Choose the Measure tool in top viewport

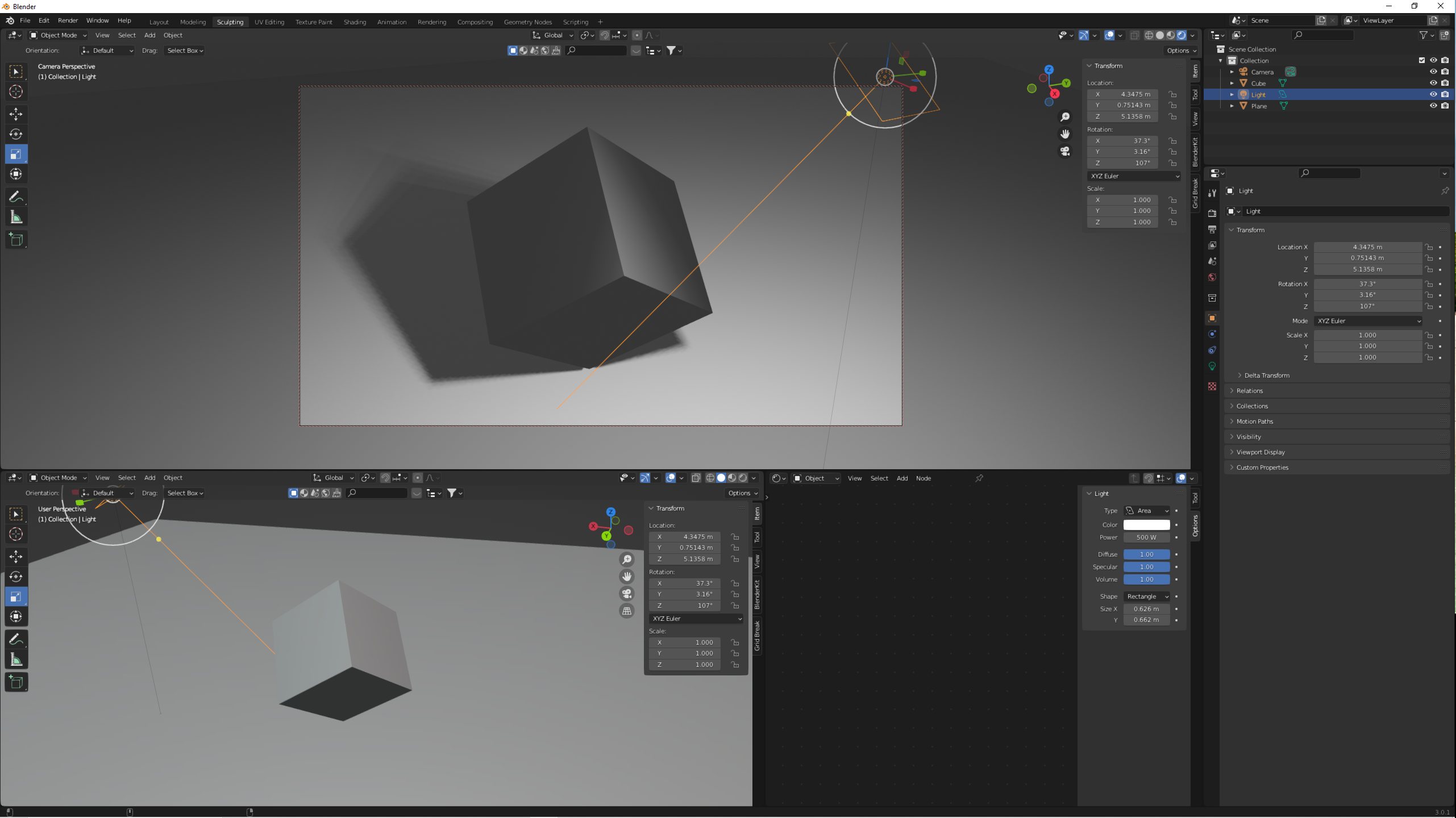coord(16,217)
